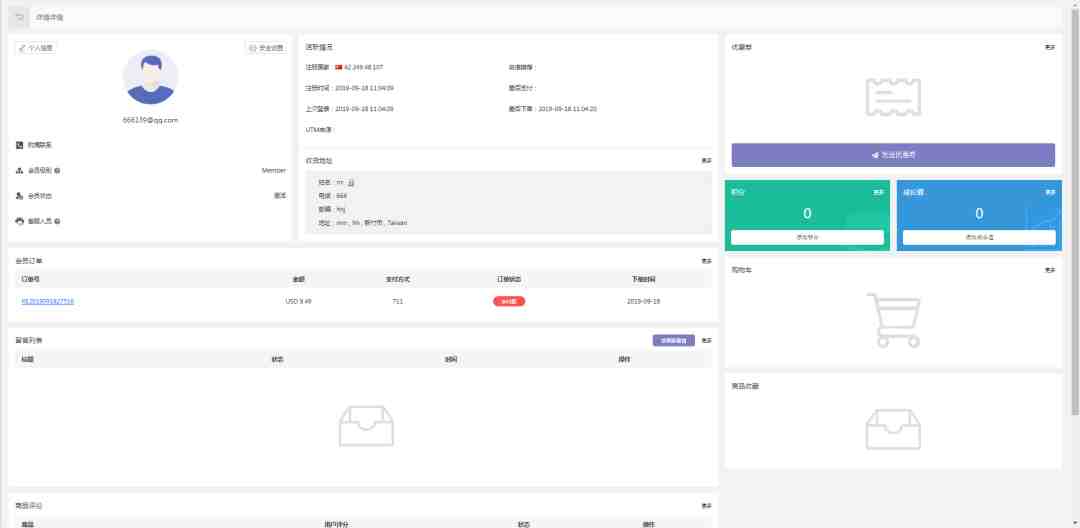Click the small icon after the address name
The width and height of the screenshot is (1080, 528).
(x=351, y=183)
